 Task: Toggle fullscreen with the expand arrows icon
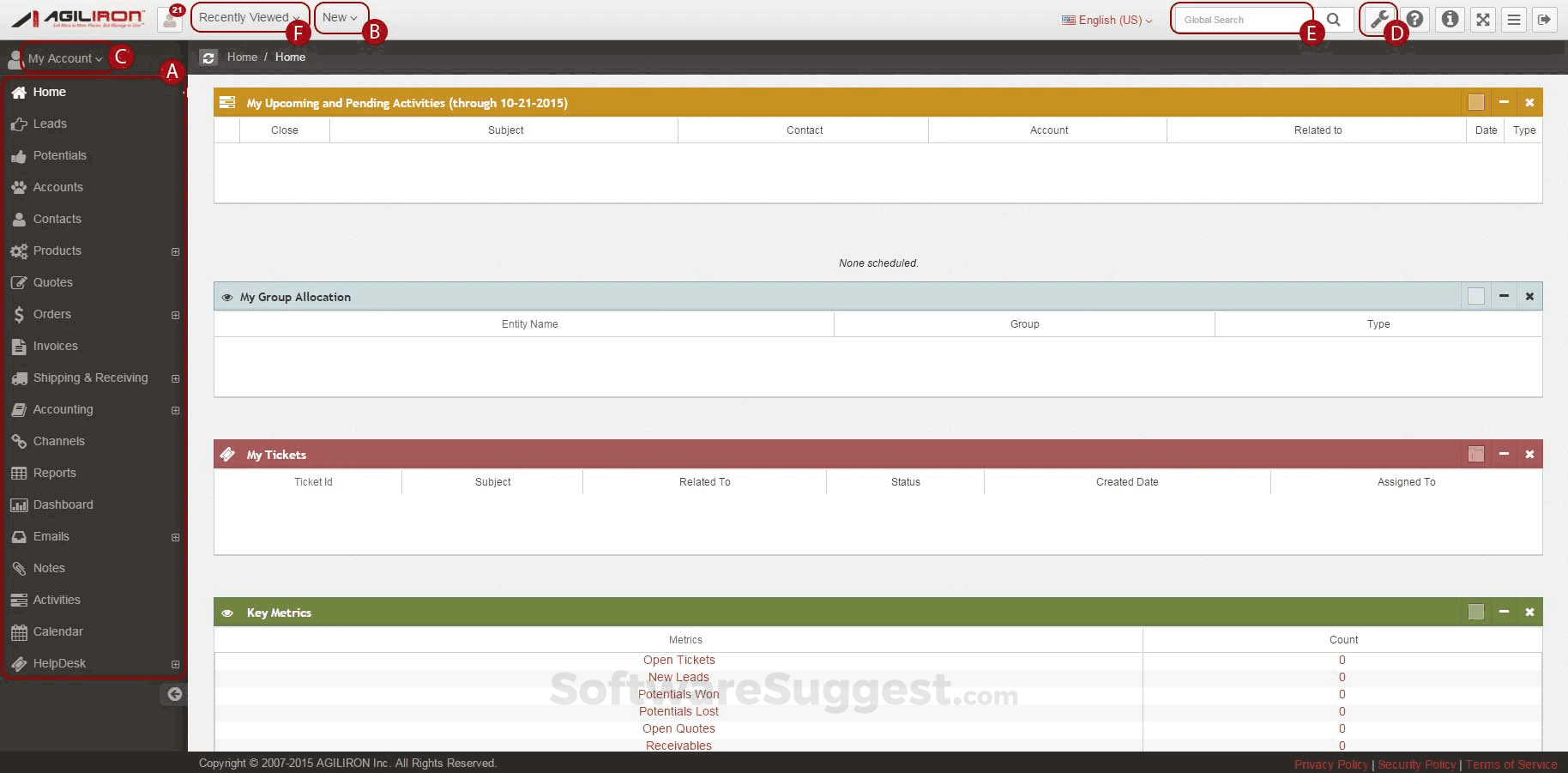click(x=1482, y=19)
